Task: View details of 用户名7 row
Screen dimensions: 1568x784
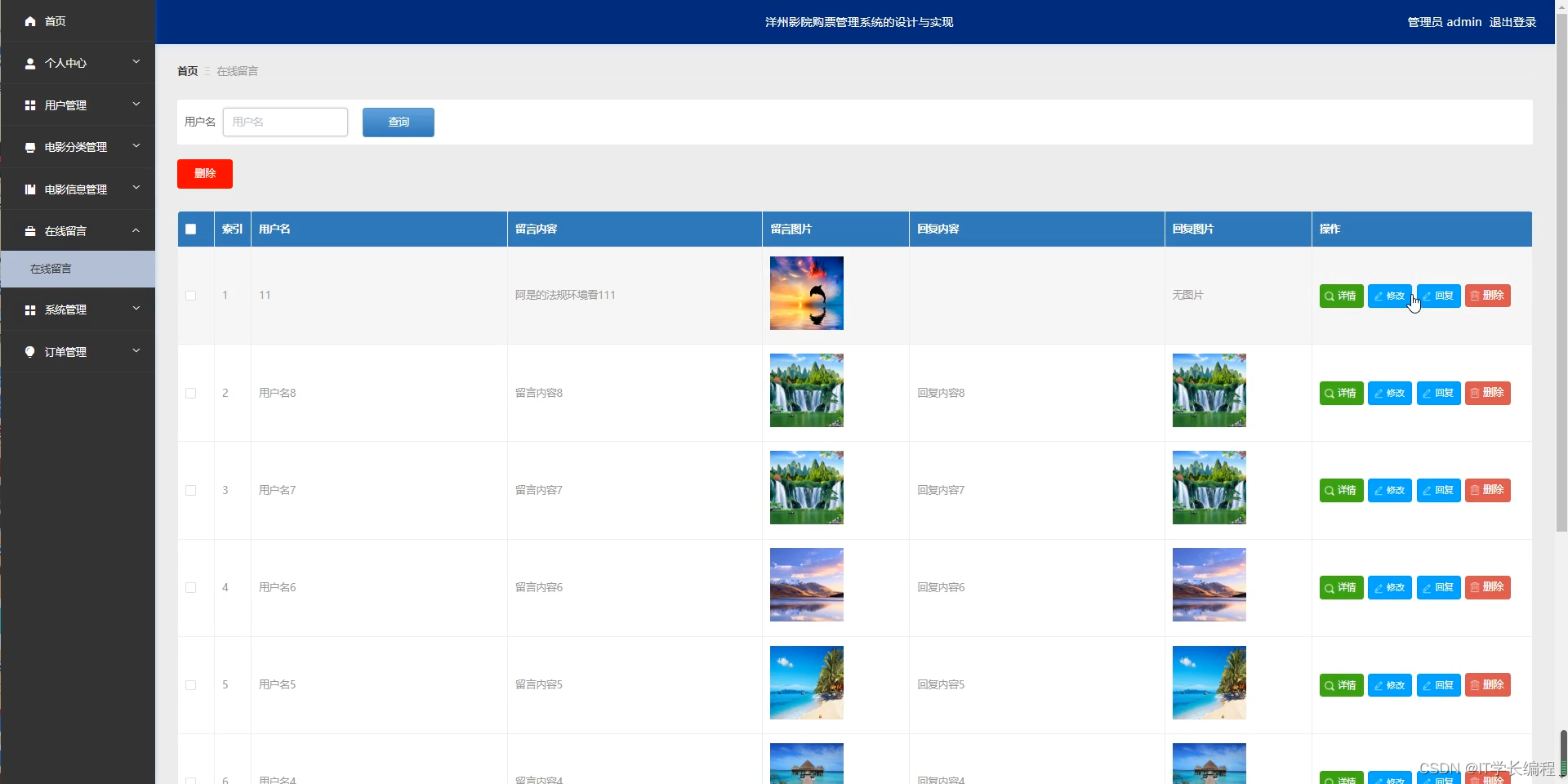Action: tap(1341, 490)
